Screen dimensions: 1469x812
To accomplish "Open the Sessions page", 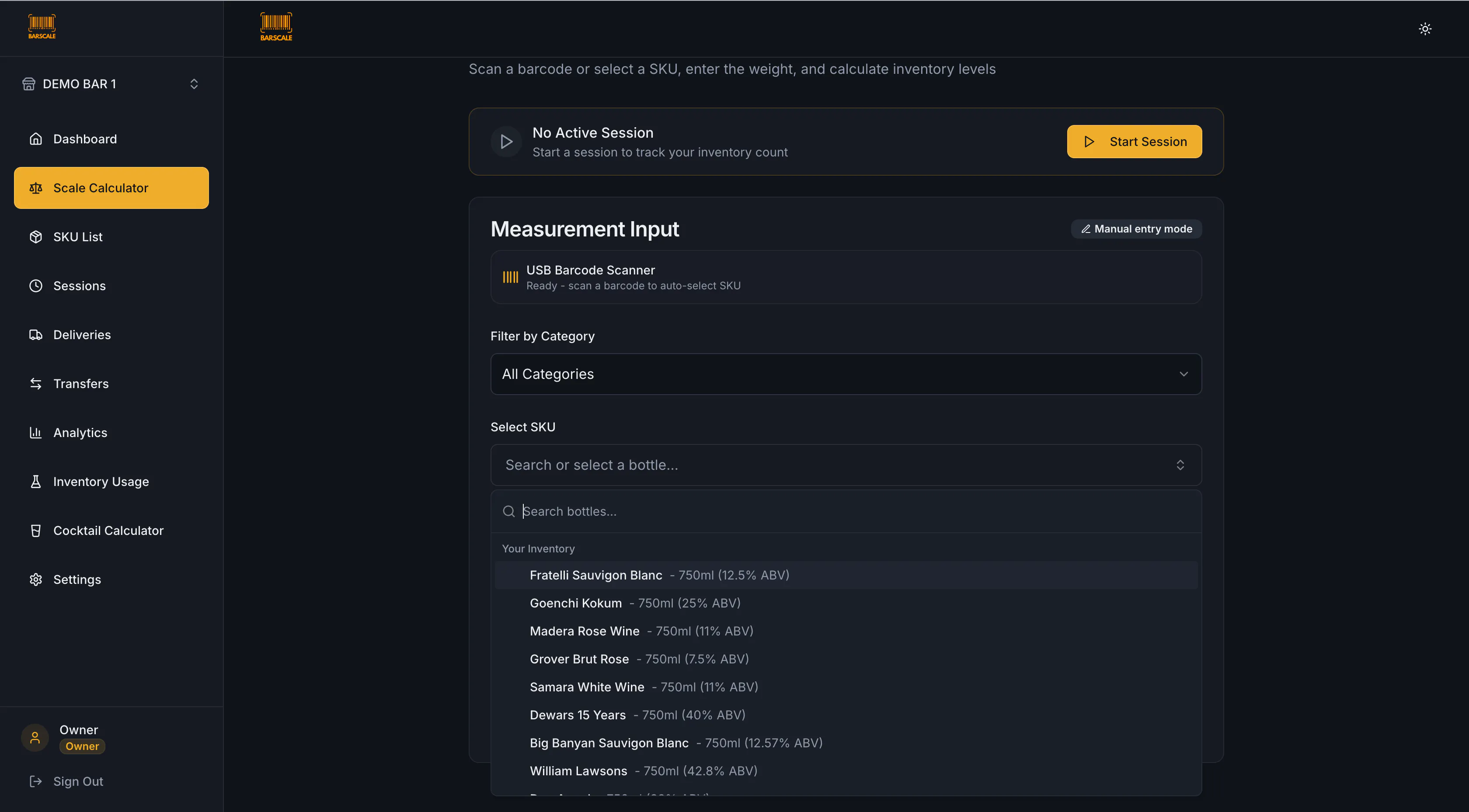I will pyautogui.click(x=111, y=286).
